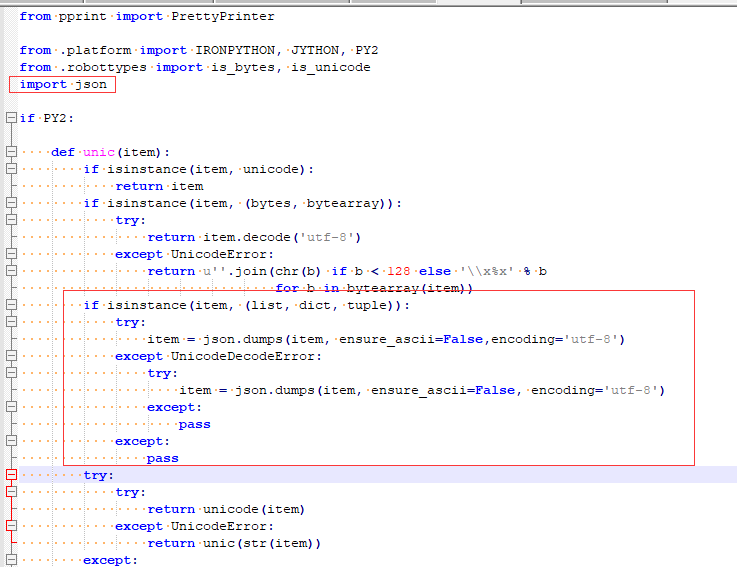Click '.robottypes' in the third import line
737x567 pixels.
[103, 67]
